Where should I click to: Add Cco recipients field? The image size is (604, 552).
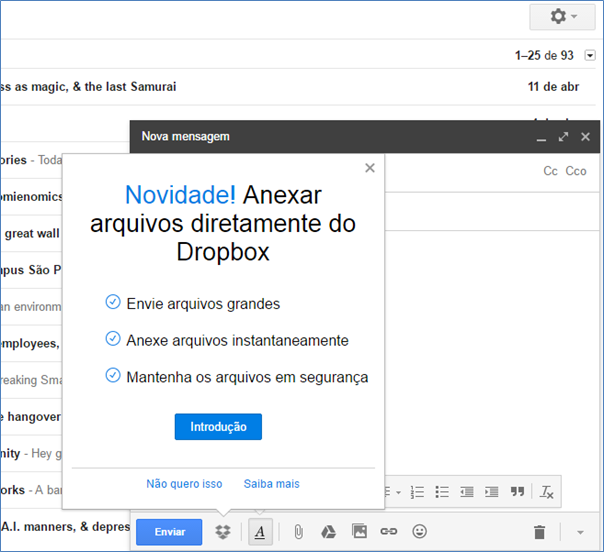coord(576,171)
